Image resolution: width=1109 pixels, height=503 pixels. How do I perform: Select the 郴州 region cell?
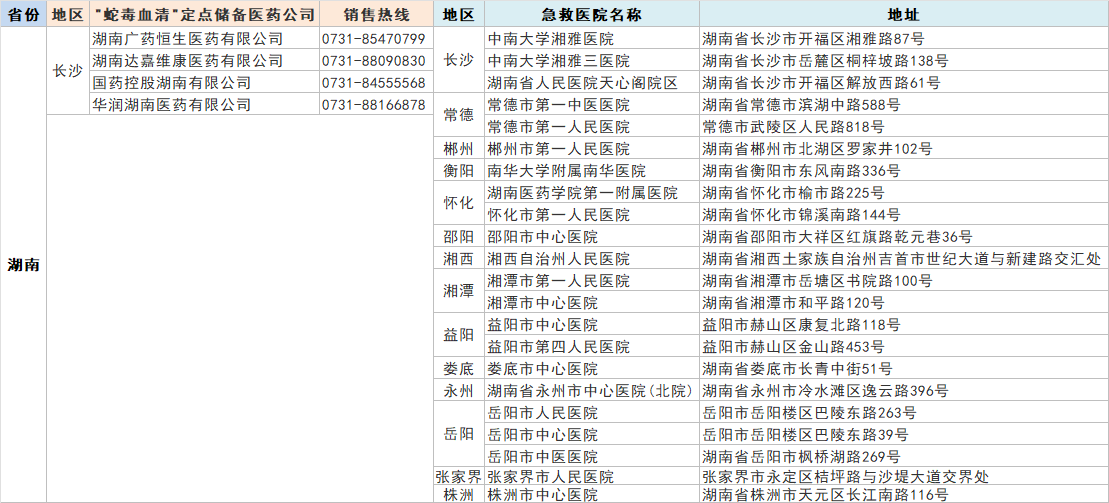click(458, 149)
